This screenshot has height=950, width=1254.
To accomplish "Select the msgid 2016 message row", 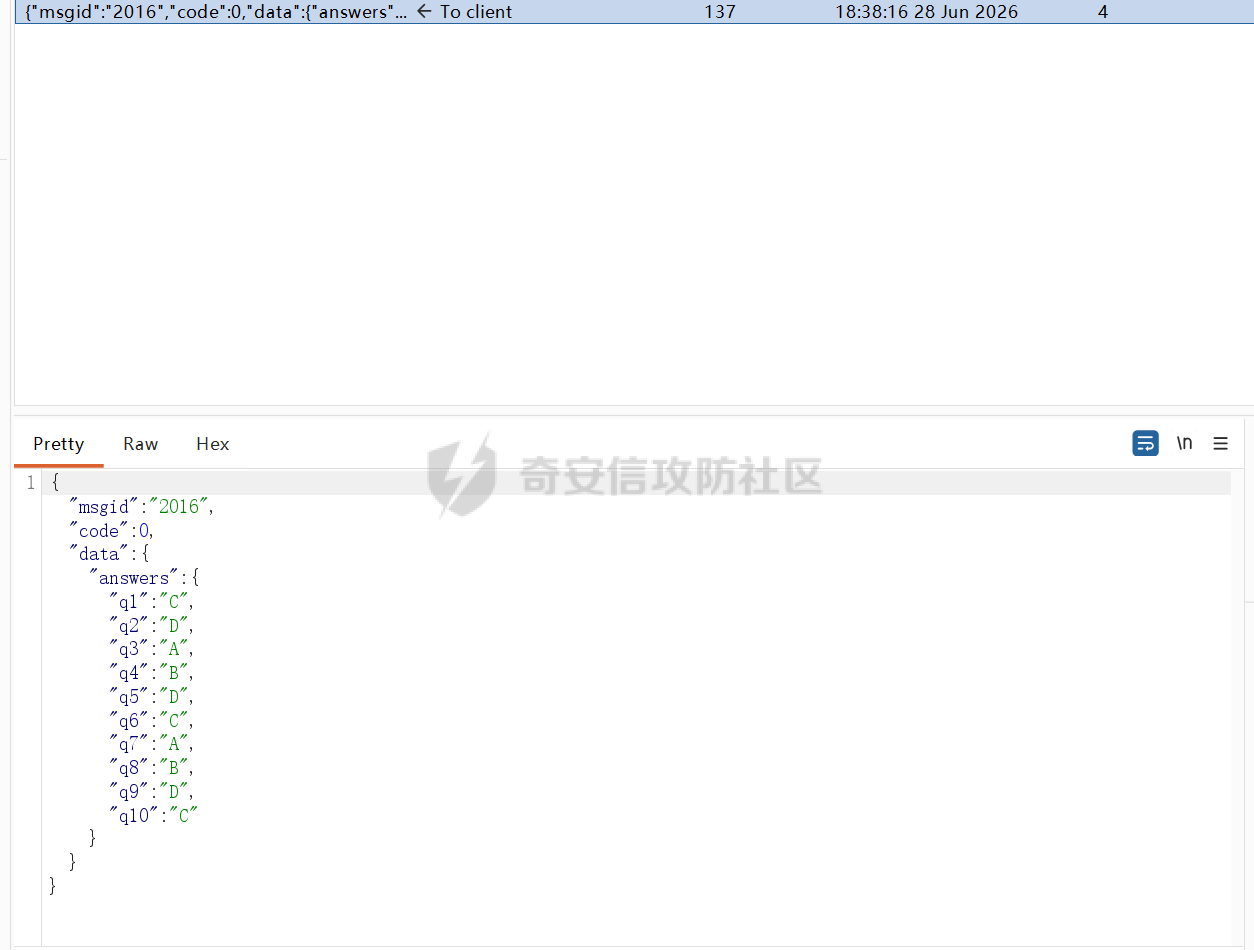I will pyautogui.click(x=634, y=12).
